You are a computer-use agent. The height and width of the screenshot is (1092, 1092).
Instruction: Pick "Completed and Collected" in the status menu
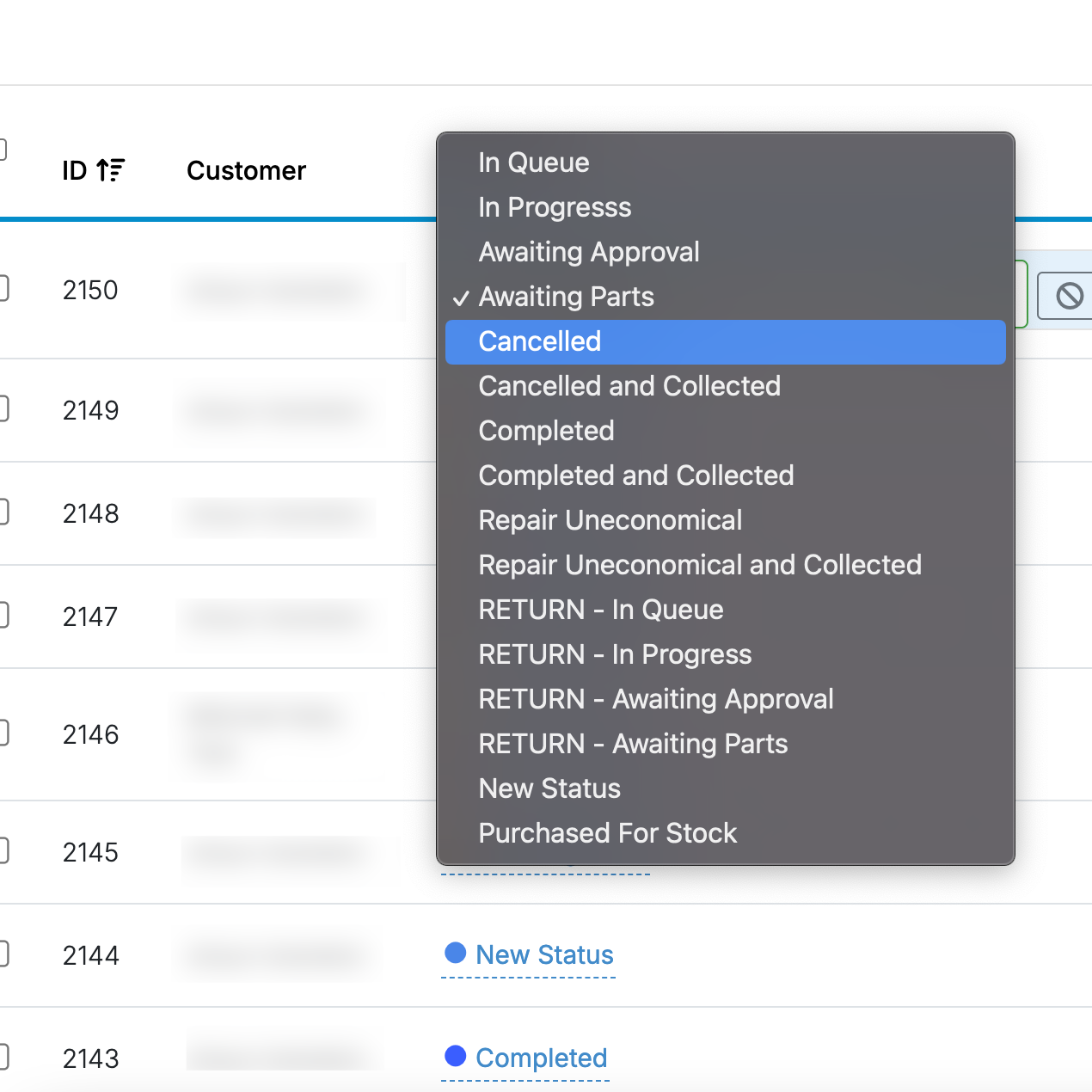[635, 475]
